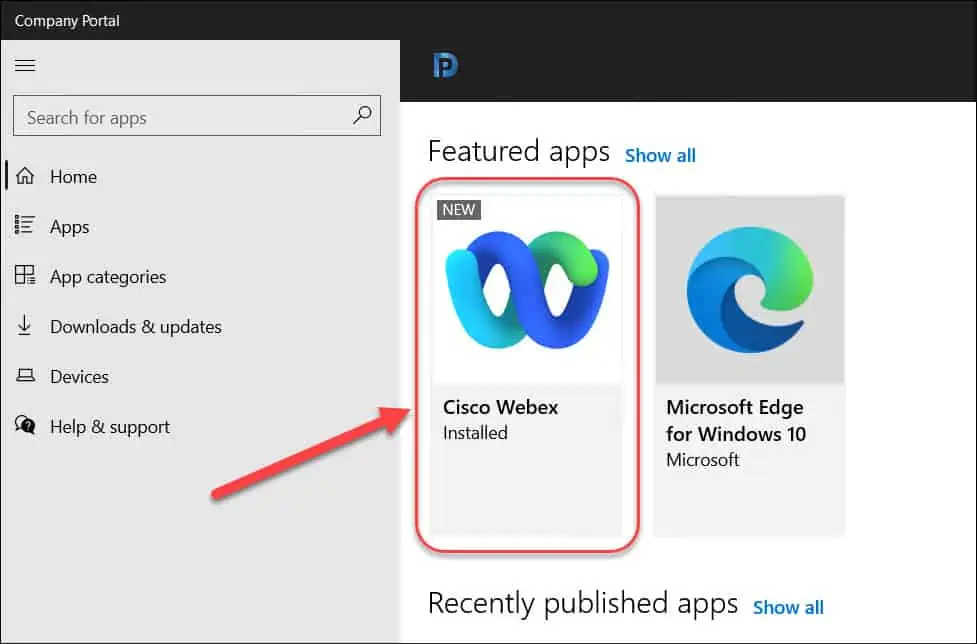Open Downloads & updates page
977x644 pixels.
tap(136, 327)
